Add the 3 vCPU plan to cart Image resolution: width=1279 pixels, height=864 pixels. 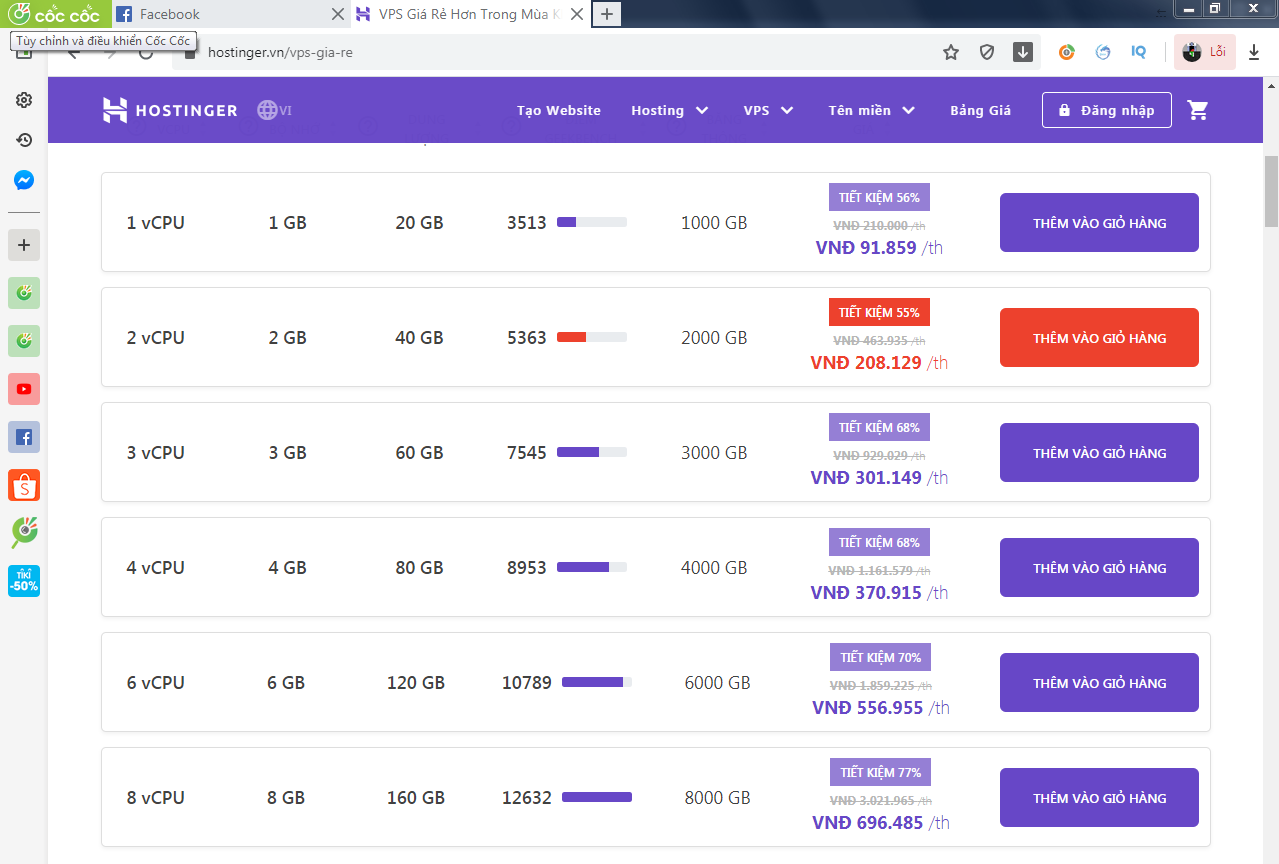pos(1099,453)
